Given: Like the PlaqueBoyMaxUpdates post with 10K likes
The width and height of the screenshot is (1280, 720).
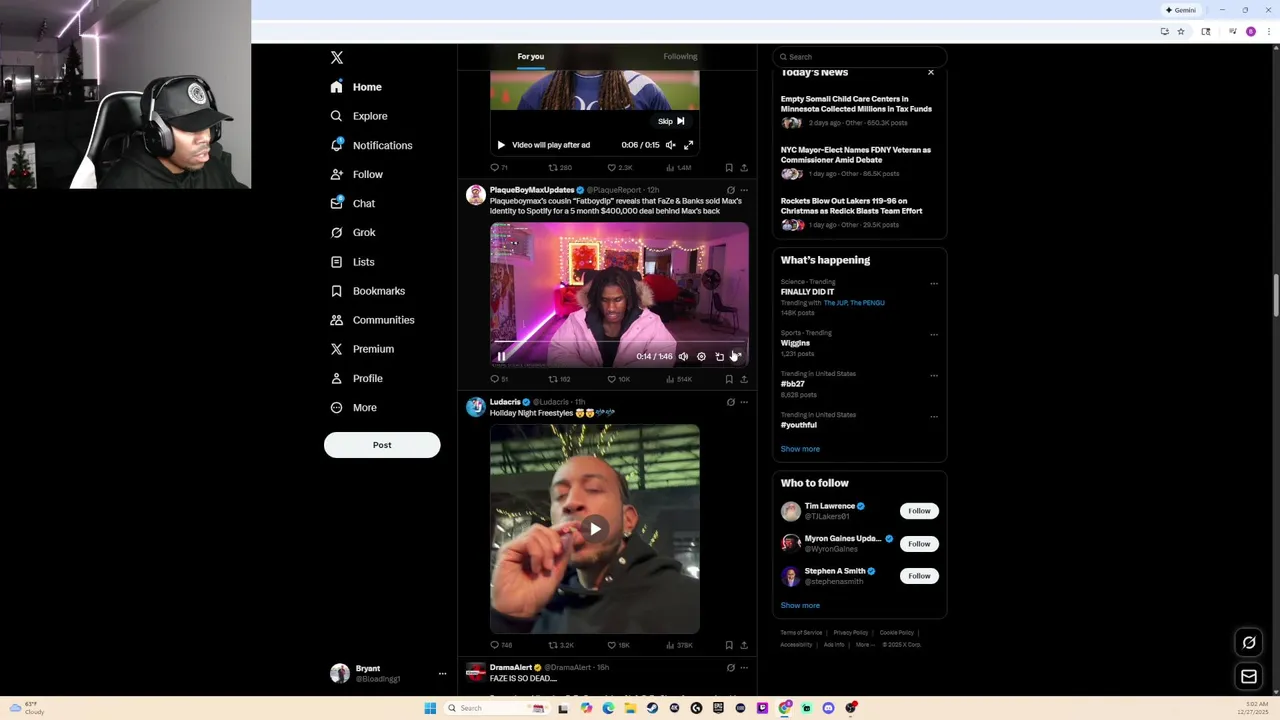Looking at the screenshot, I should (x=618, y=379).
